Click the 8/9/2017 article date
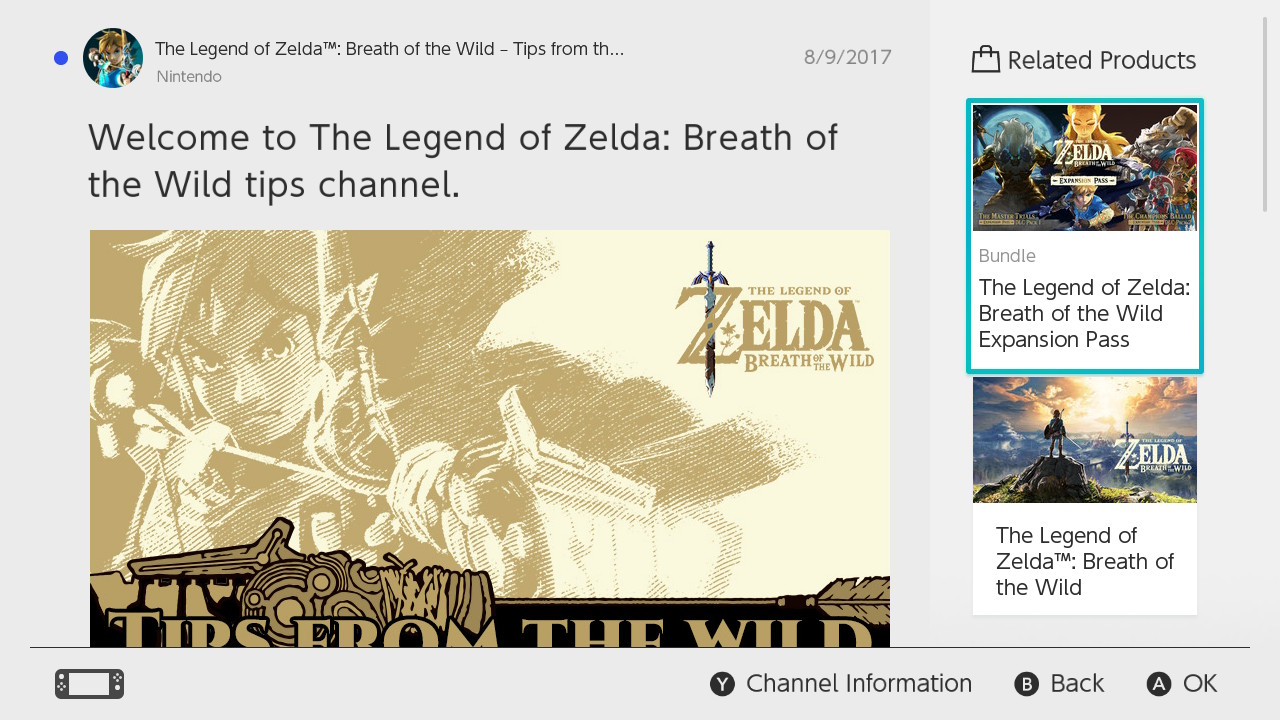 847,57
